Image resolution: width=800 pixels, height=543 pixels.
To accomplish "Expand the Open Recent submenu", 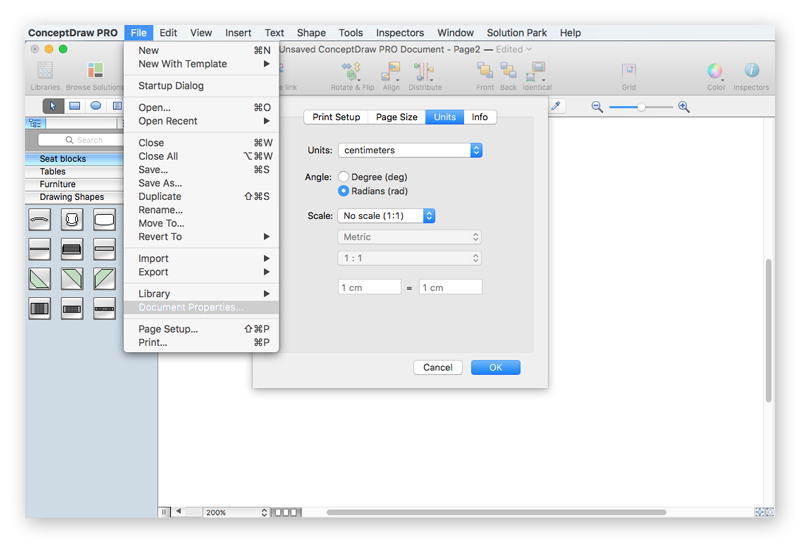I will 202,121.
